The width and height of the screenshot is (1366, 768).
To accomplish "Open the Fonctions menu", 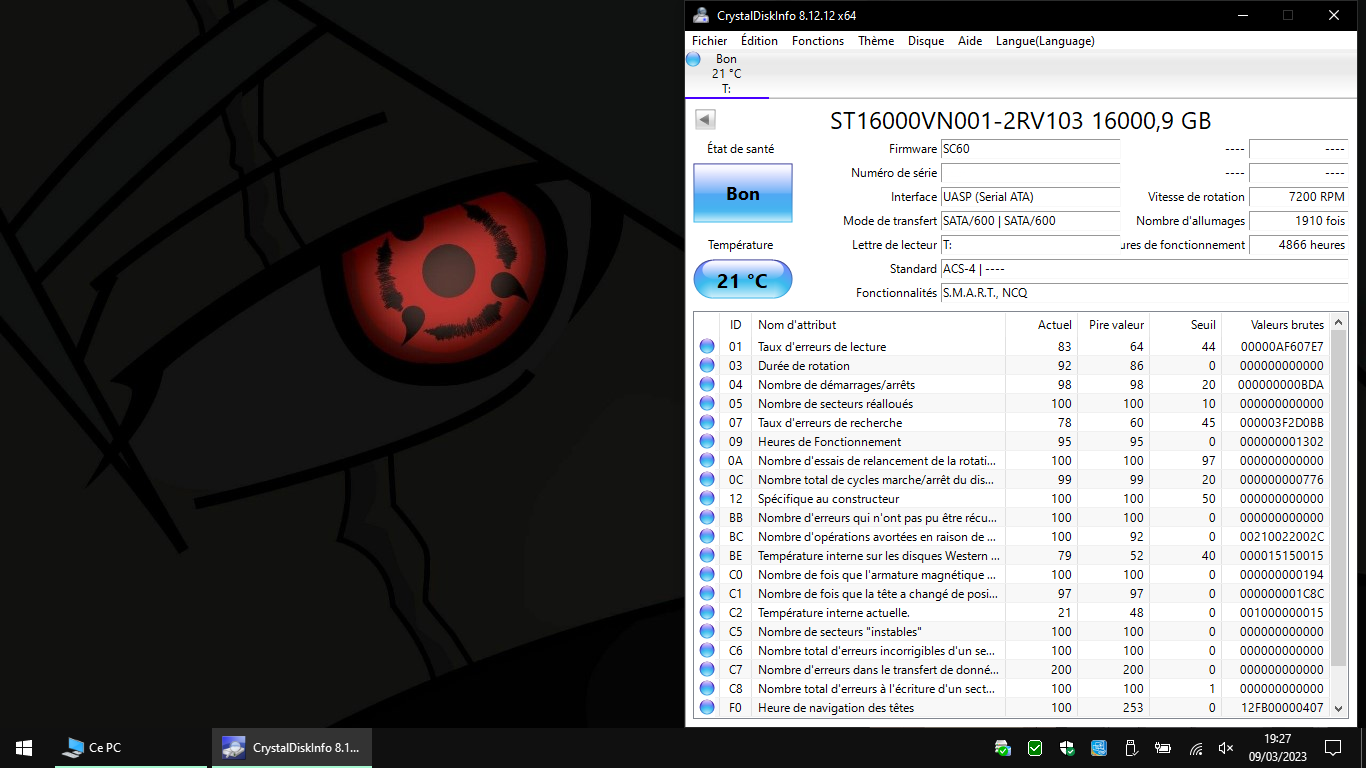I will (817, 41).
